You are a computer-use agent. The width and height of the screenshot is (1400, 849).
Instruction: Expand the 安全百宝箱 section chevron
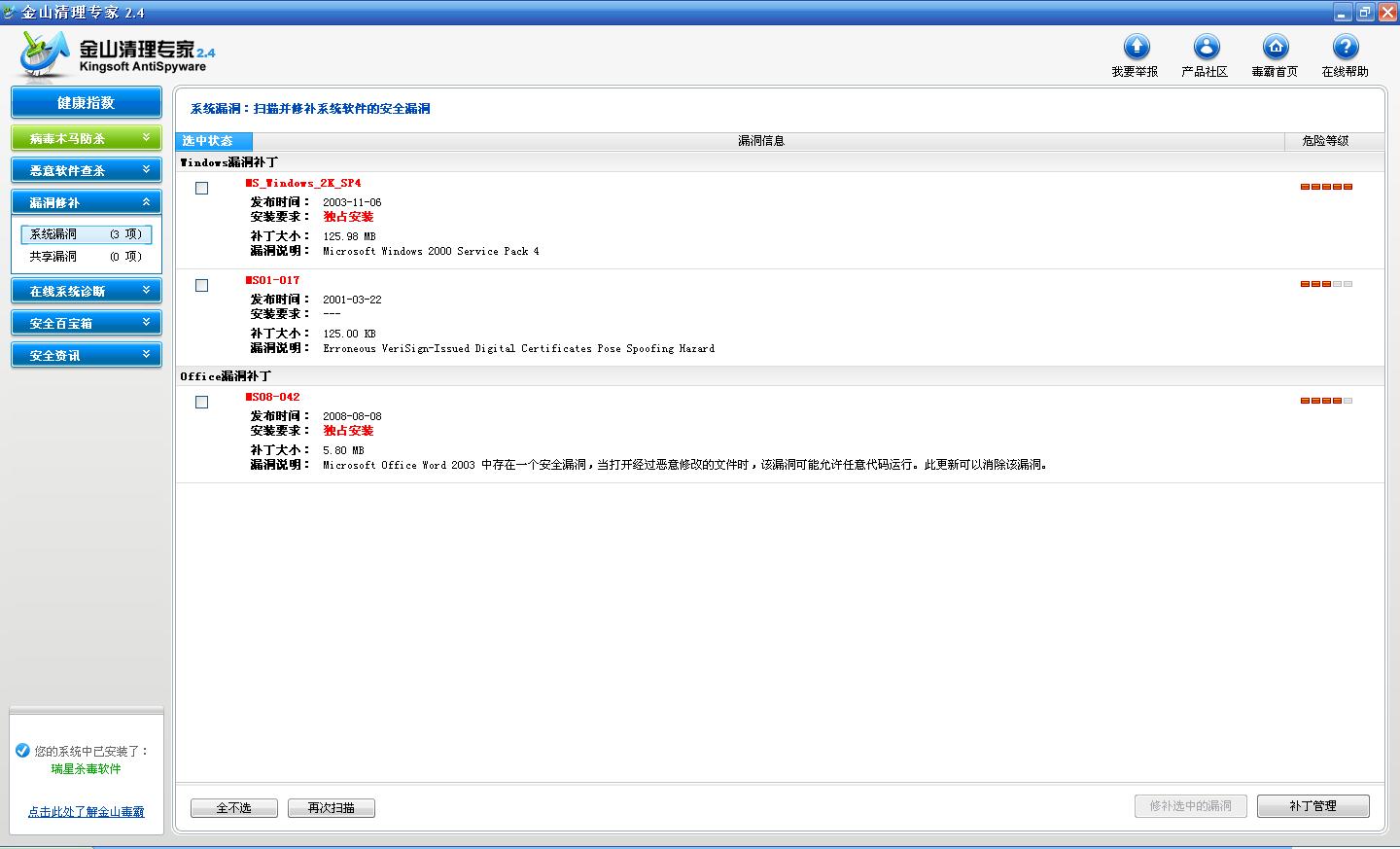pyautogui.click(x=147, y=323)
